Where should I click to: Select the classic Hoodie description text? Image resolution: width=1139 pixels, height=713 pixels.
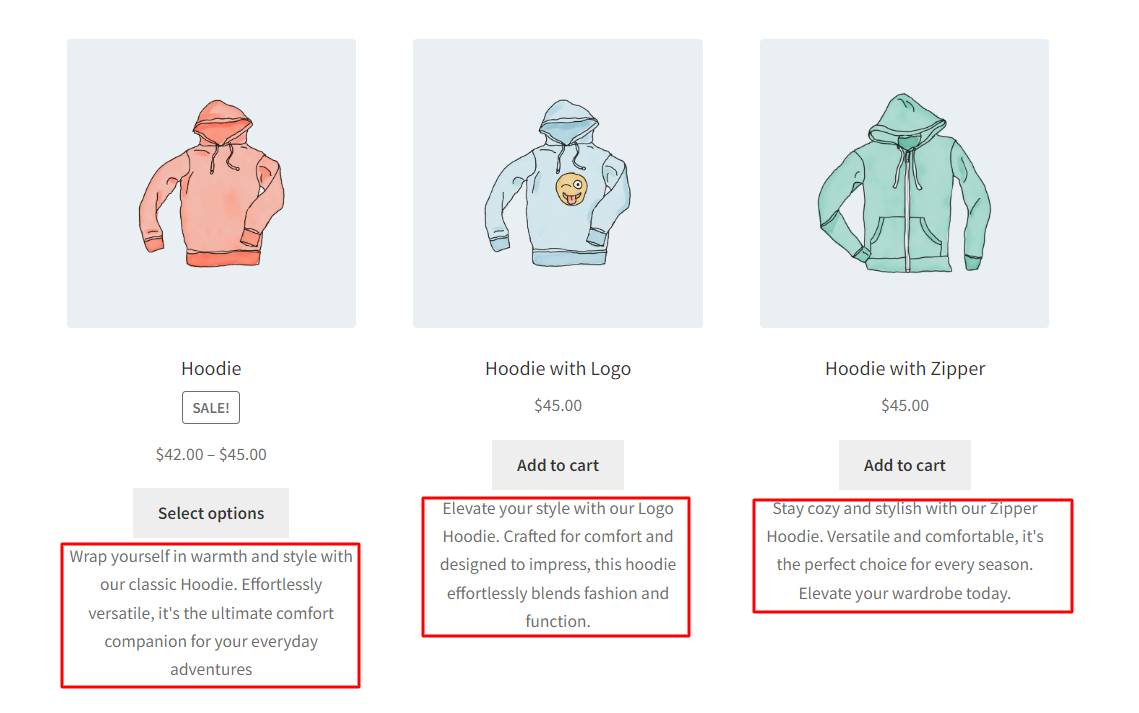tap(210, 612)
